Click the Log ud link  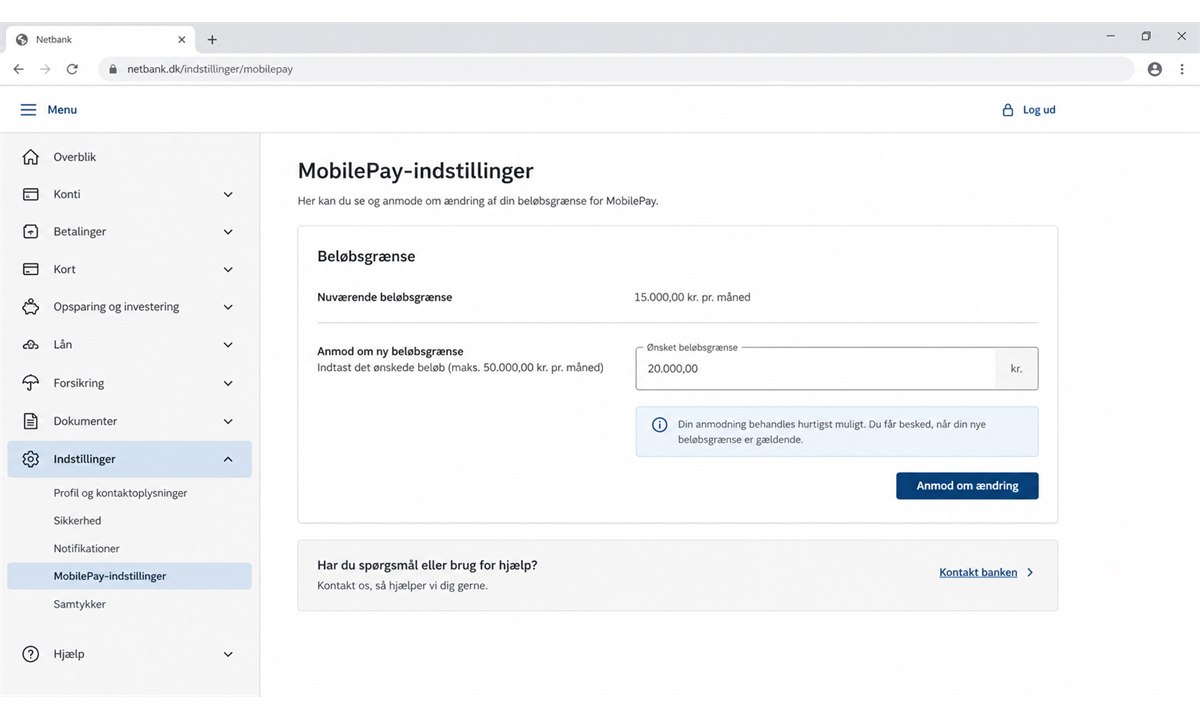1039,110
